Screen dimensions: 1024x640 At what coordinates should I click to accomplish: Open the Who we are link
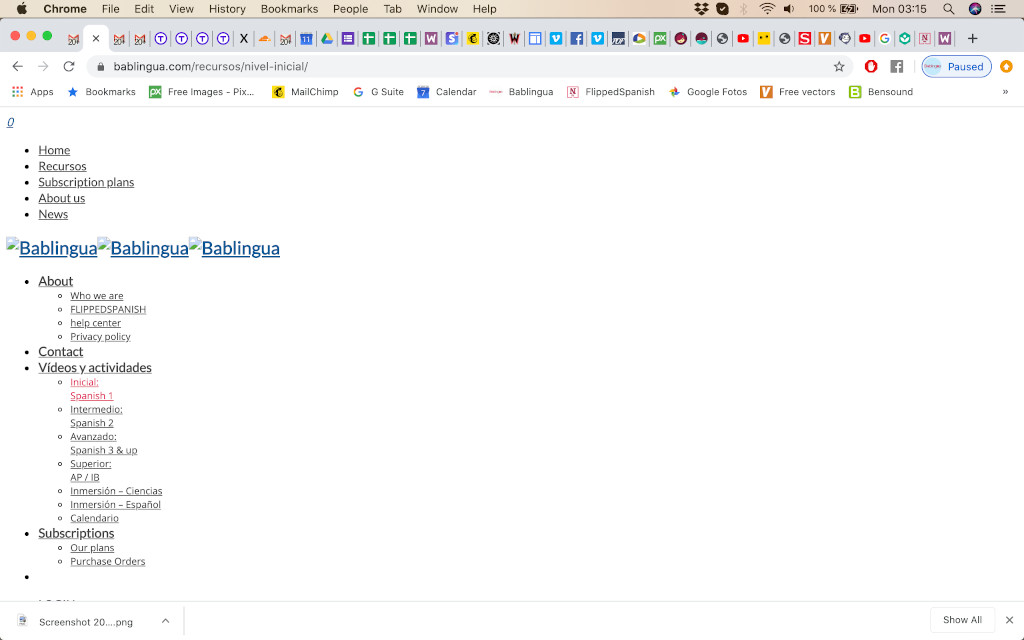tap(97, 296)
